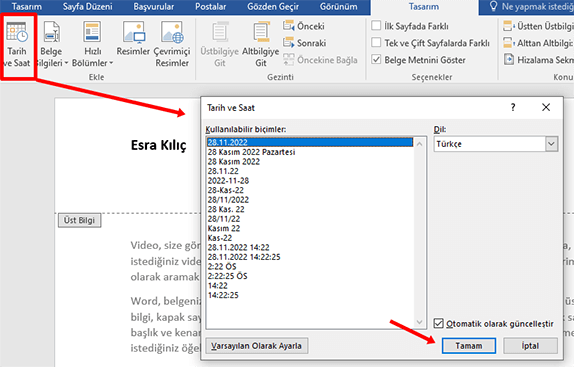Open the Başvurular ribbon tab
Image resolution: width=574 pixels, height=367 pixels.
pos(153,7)
